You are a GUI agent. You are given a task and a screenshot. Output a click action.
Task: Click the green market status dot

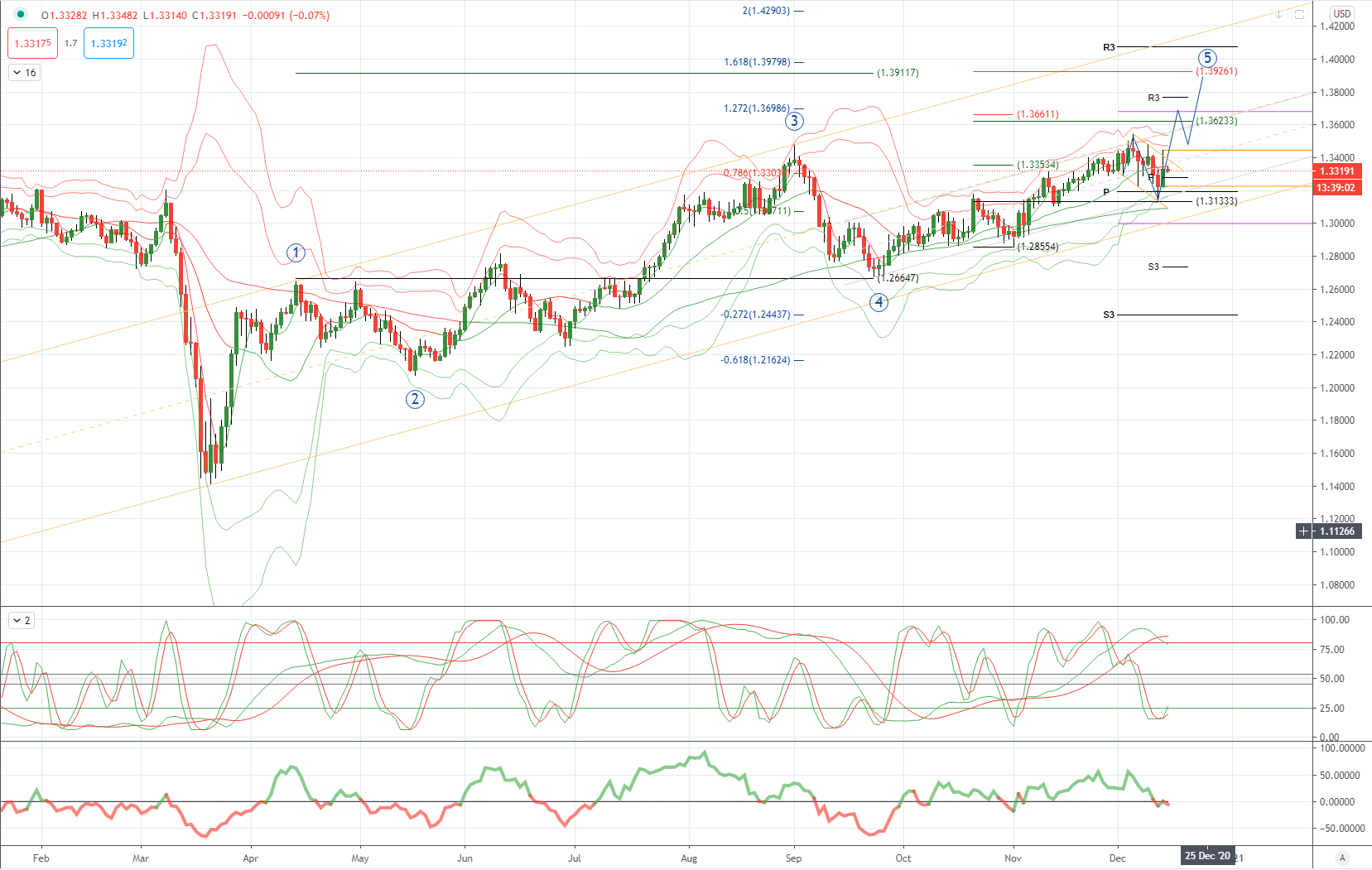(x=21, y=15)
